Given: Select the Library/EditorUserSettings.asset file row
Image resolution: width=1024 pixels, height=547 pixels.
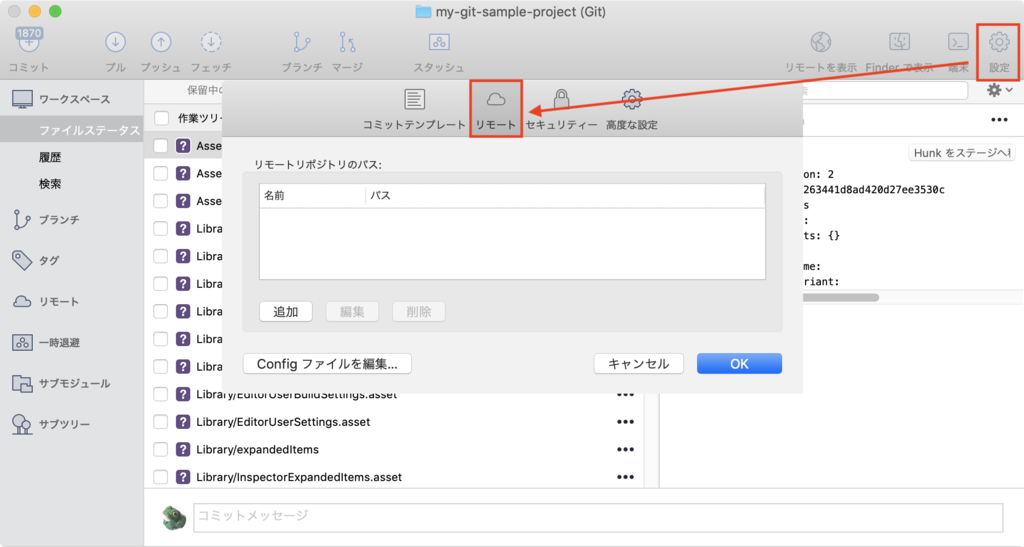Looking at the screenshot, I should (394, 422).
